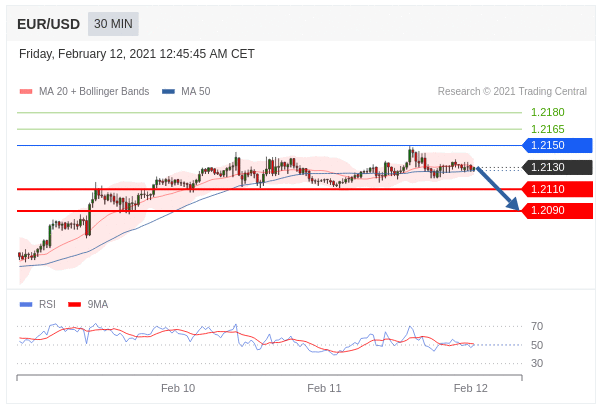This screenshot has height=411, width=601.
Task: Click the red 1.2110 support price tag
Action: coord(558,189)
